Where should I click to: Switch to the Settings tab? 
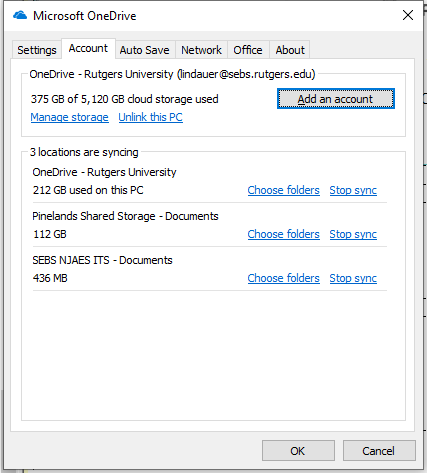37,50
